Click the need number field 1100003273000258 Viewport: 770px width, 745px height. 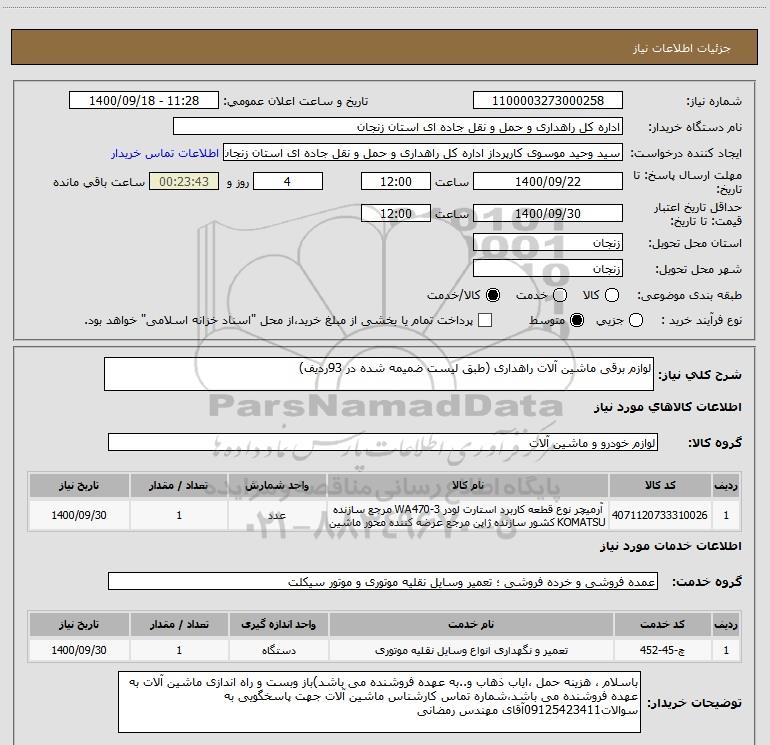point(548,100)
